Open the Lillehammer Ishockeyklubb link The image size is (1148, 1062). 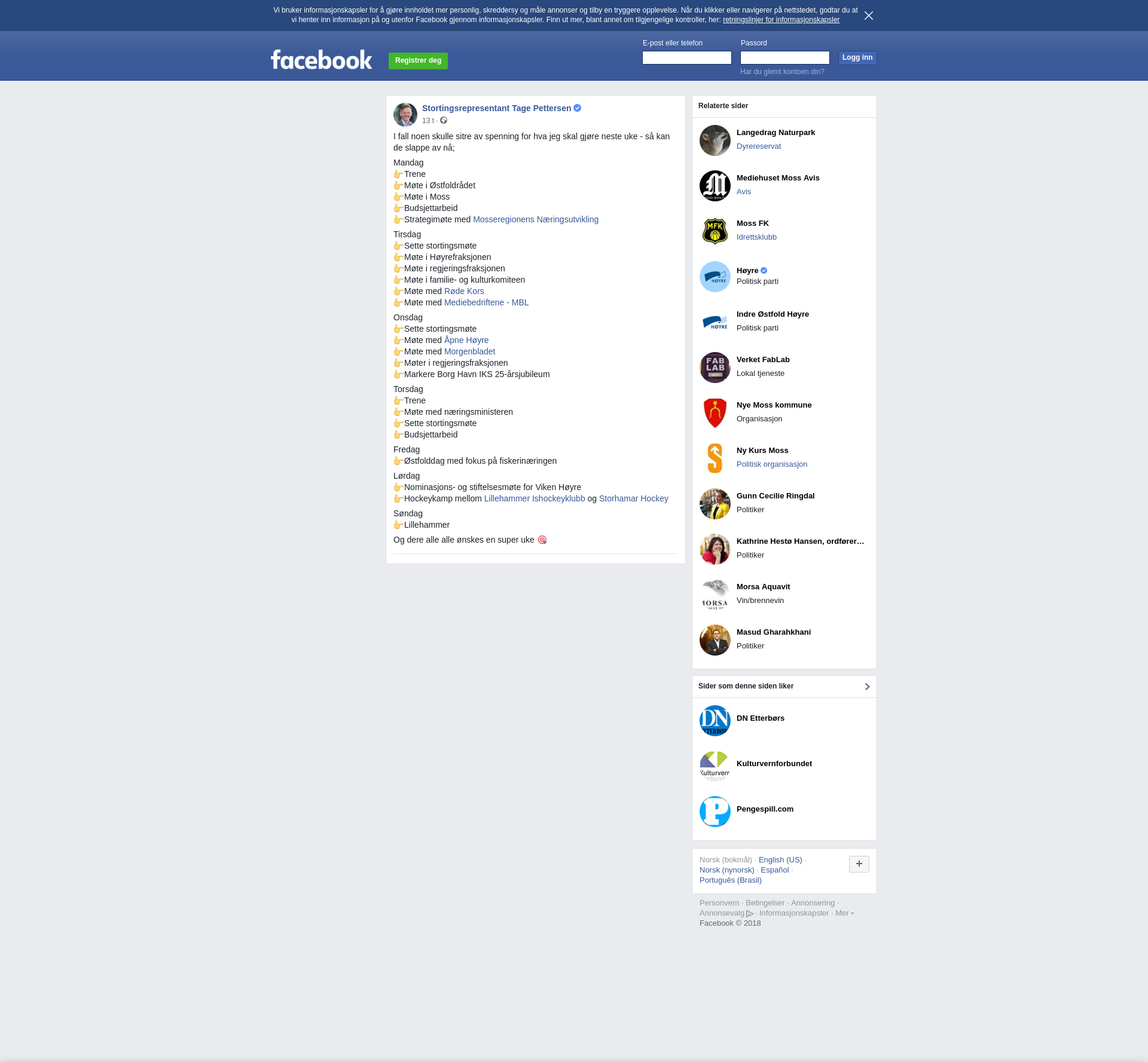(x=535, y=498)
